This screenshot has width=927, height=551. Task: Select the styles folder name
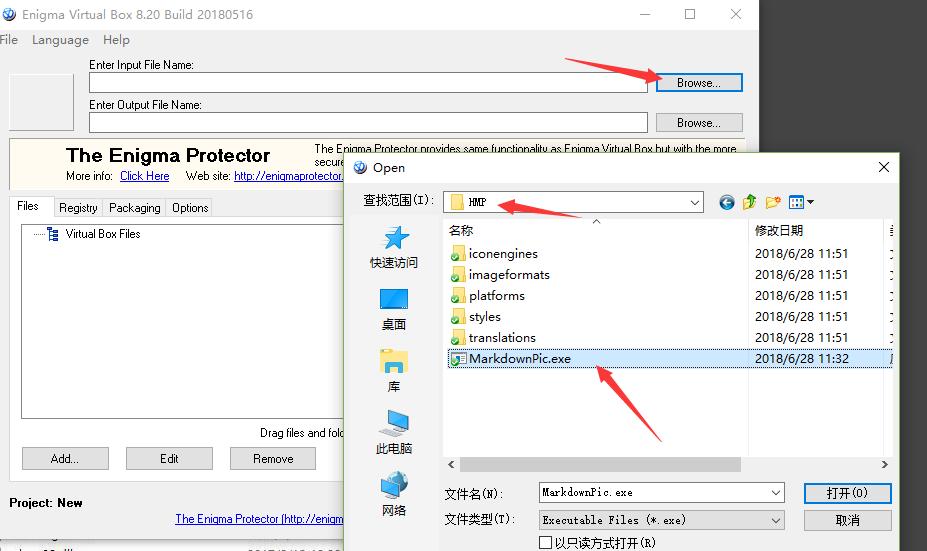485,317
